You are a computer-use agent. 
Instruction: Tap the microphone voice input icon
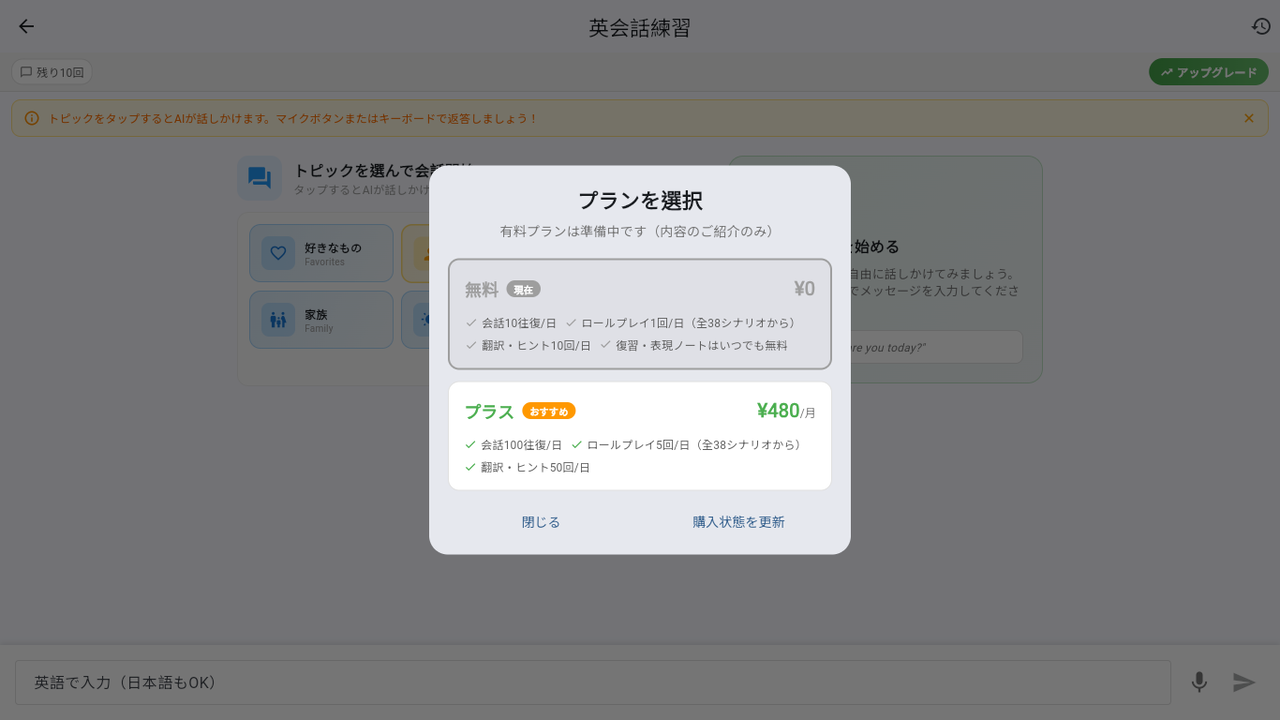1199,682
